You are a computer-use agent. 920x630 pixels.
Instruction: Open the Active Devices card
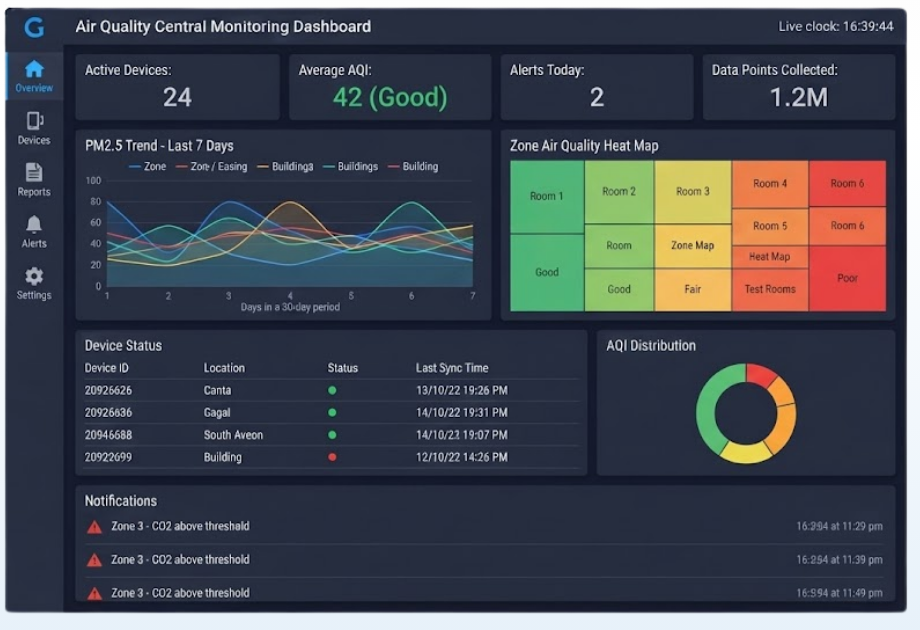177,87
